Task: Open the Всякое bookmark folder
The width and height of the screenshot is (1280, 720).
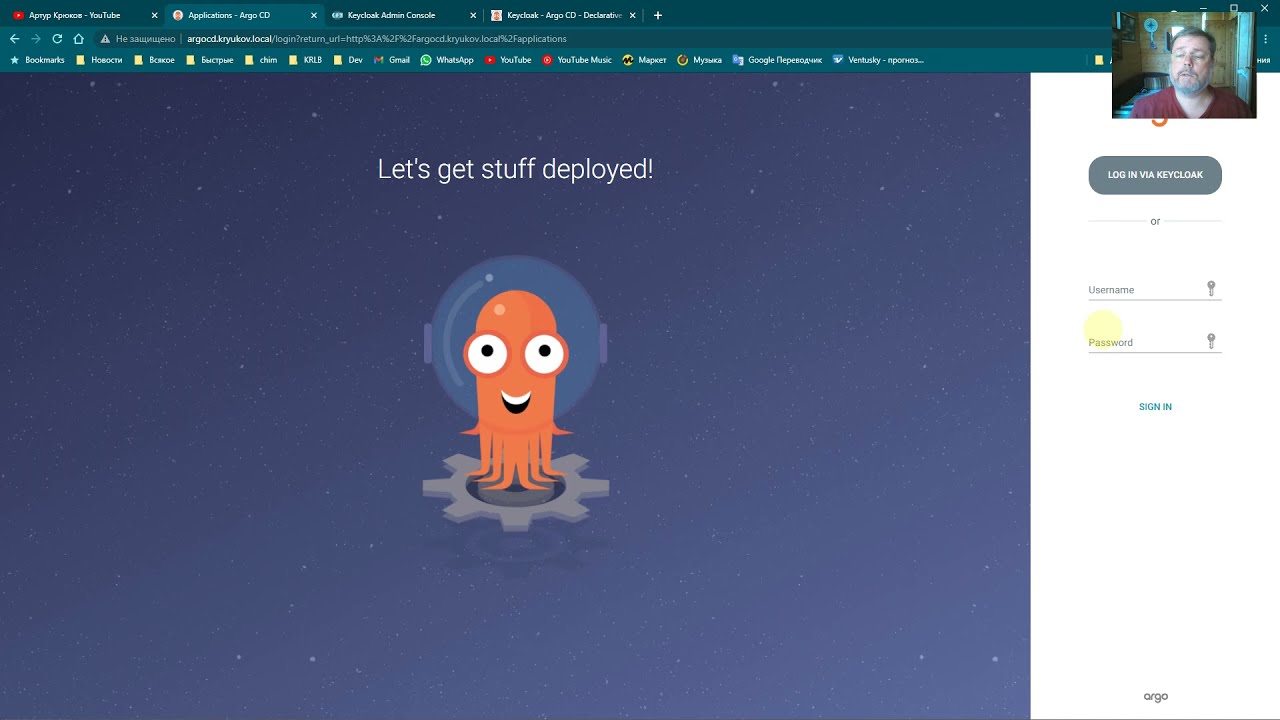Action: pos(154,60)
